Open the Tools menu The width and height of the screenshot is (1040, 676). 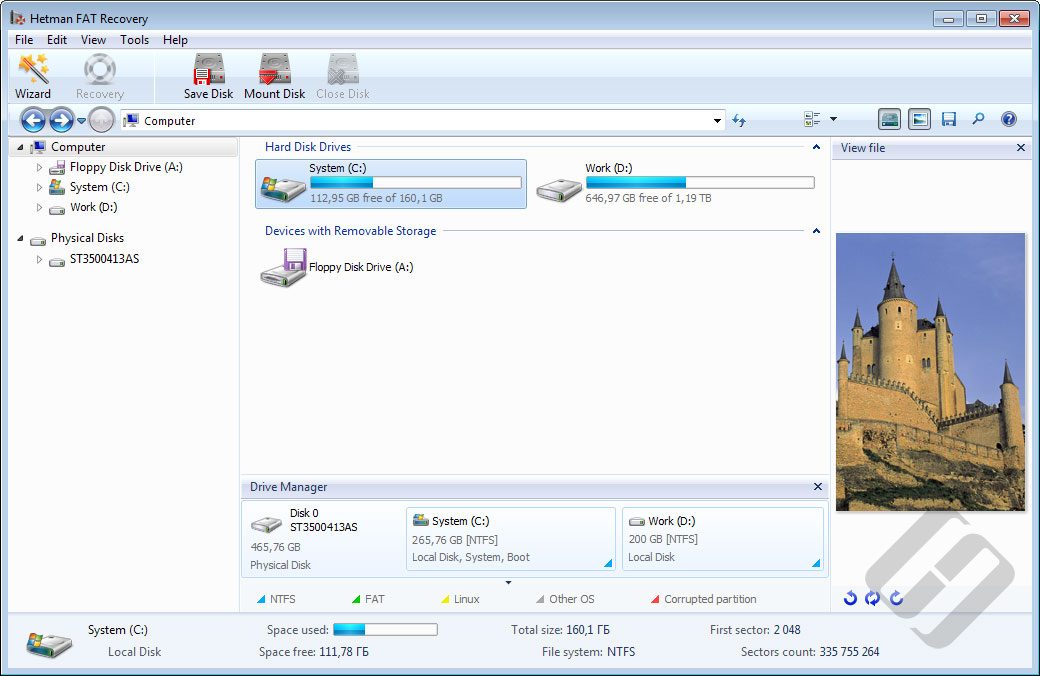134,40
